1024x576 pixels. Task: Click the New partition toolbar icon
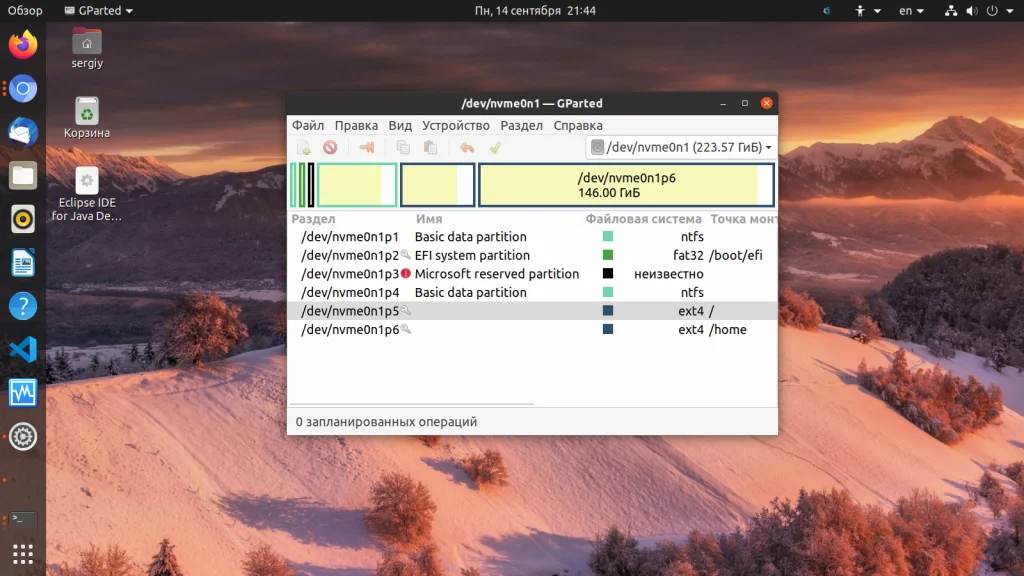coord(304,148)
